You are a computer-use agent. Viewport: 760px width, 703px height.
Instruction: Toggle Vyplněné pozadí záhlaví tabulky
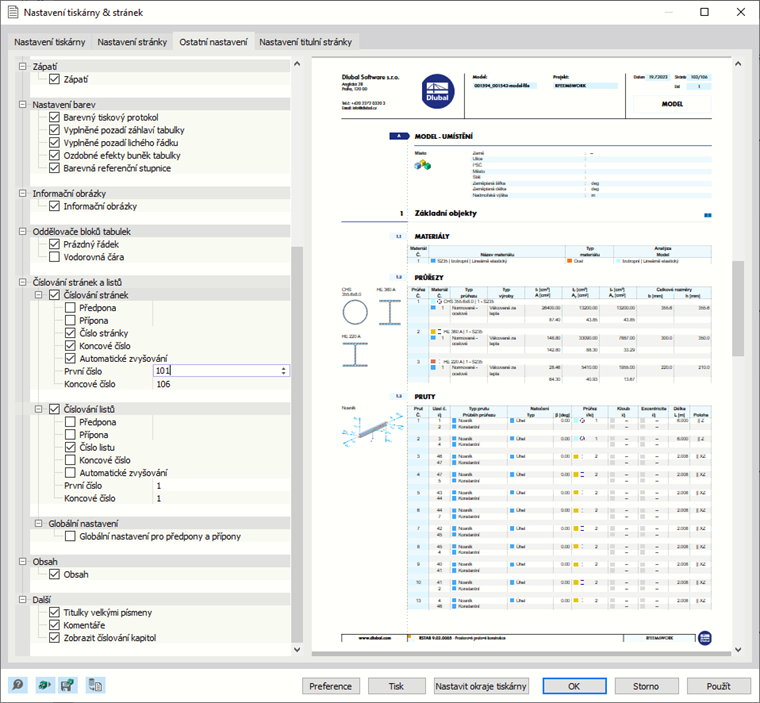(54, 130)
